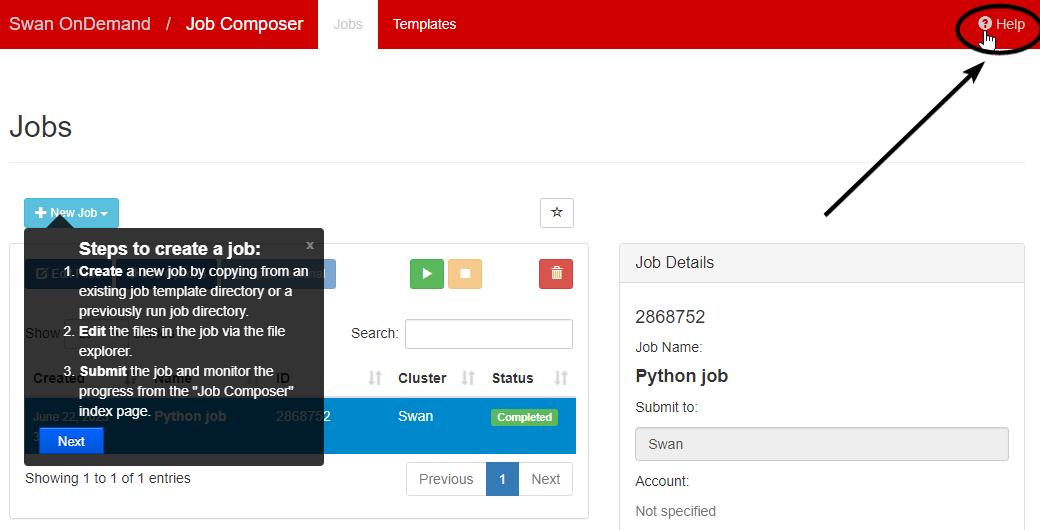Open the Help menu in the navbar
Viewport: 1040px width, 530px height.
(x=1002, y=24)
